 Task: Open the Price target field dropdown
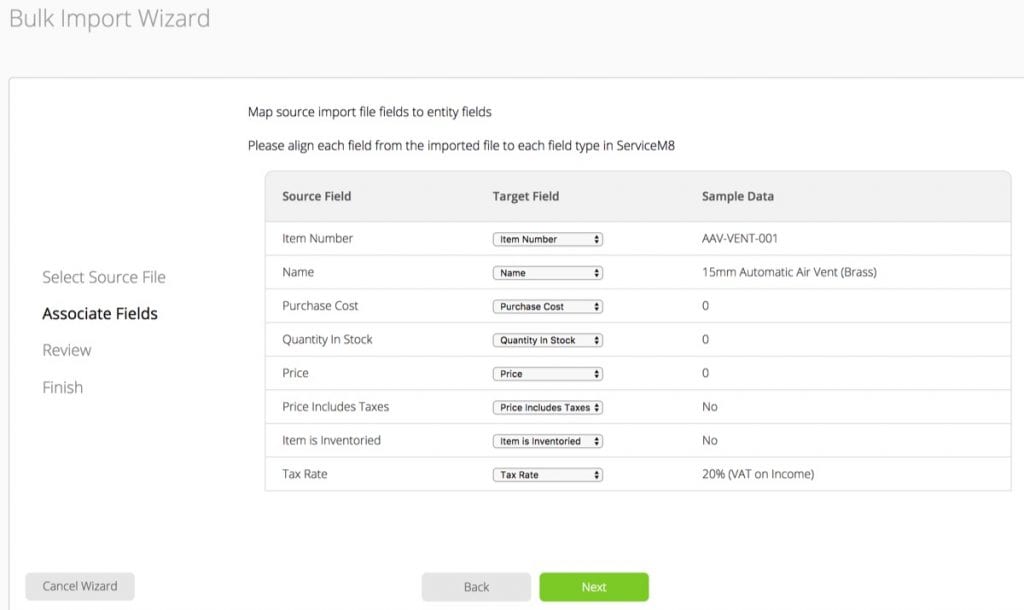548,374
